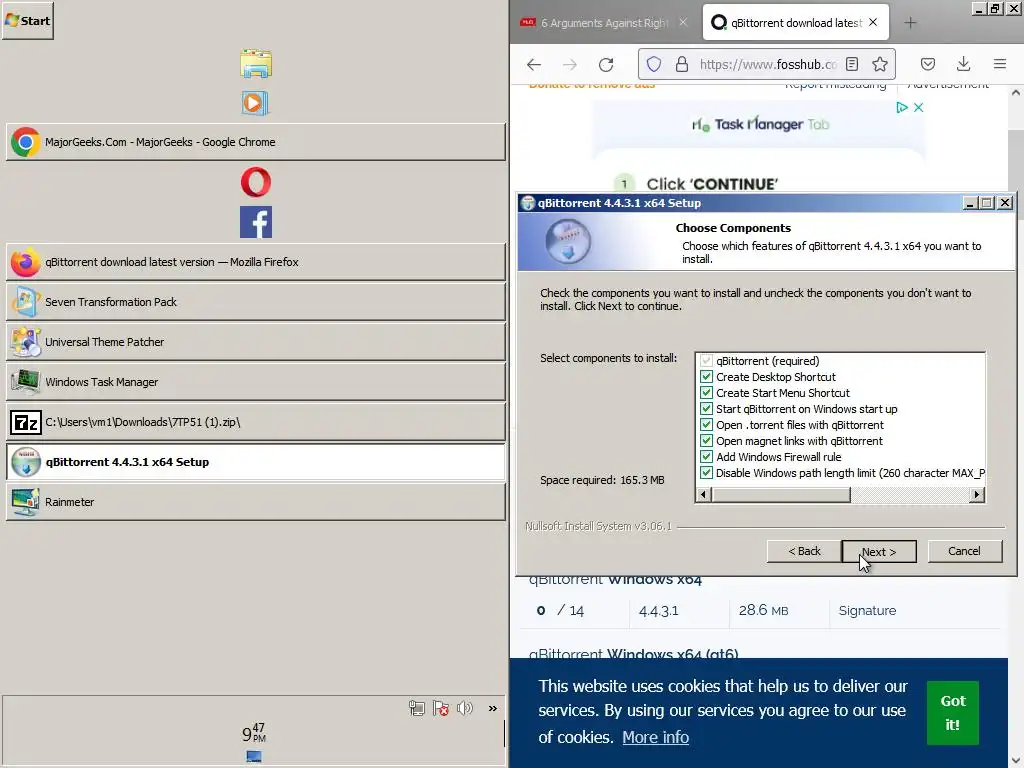Viewport: 1024px width, 768px height.
Task: Open the Start menu button
Action: pos(27,20)
